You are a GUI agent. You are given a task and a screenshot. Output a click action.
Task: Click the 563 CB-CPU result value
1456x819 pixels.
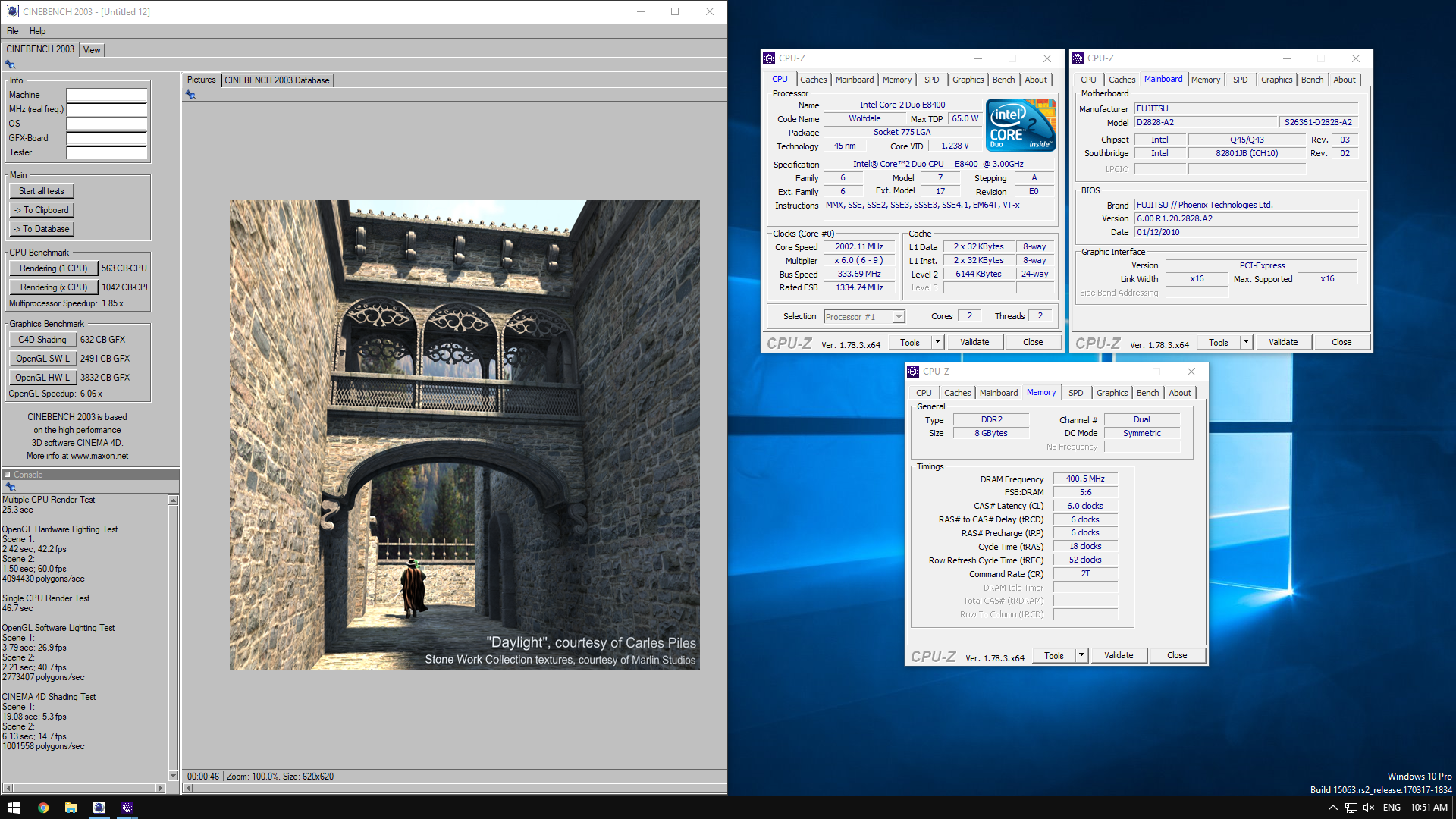(x=124, y=268)
